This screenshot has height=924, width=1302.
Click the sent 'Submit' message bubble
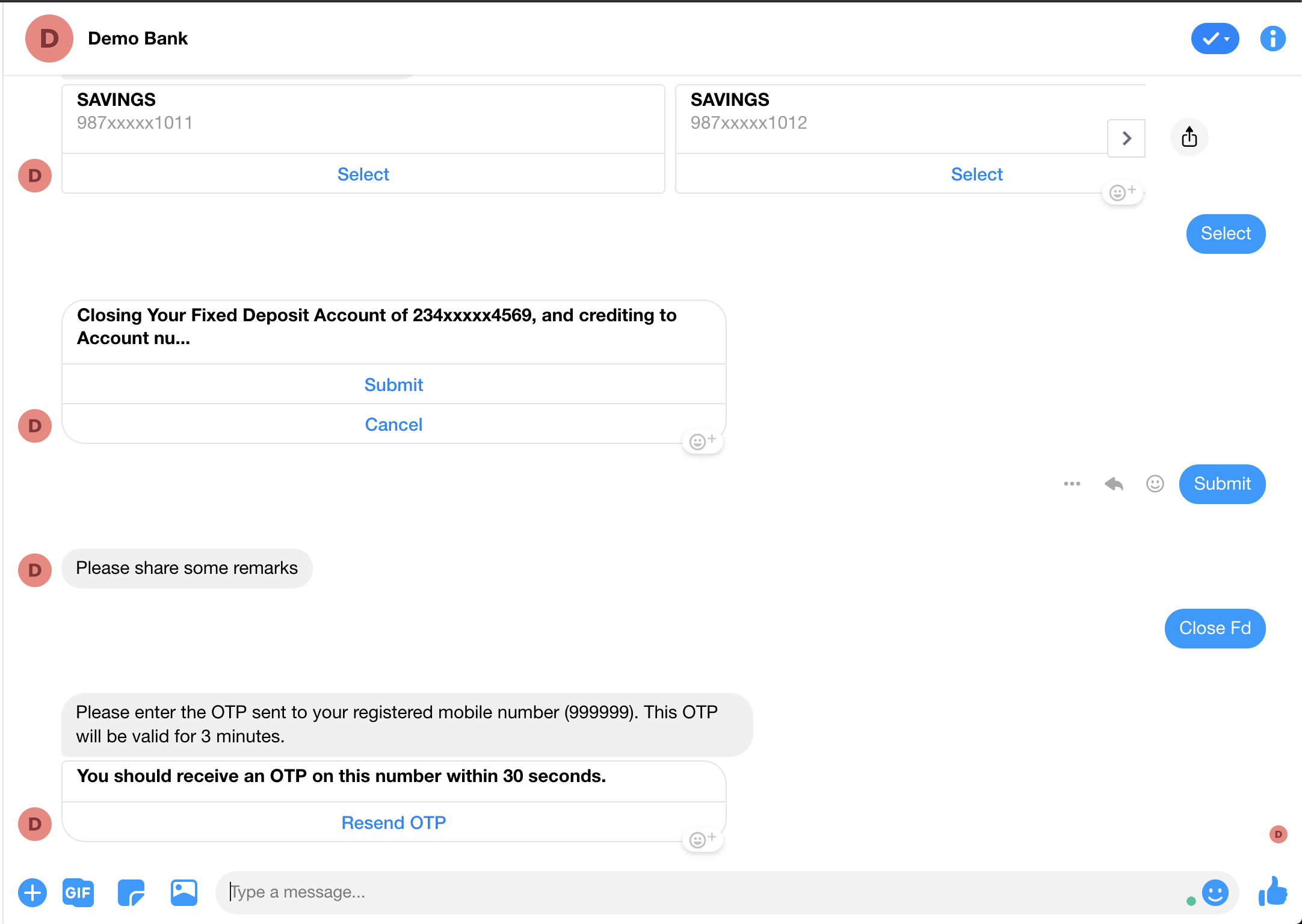1222,484
